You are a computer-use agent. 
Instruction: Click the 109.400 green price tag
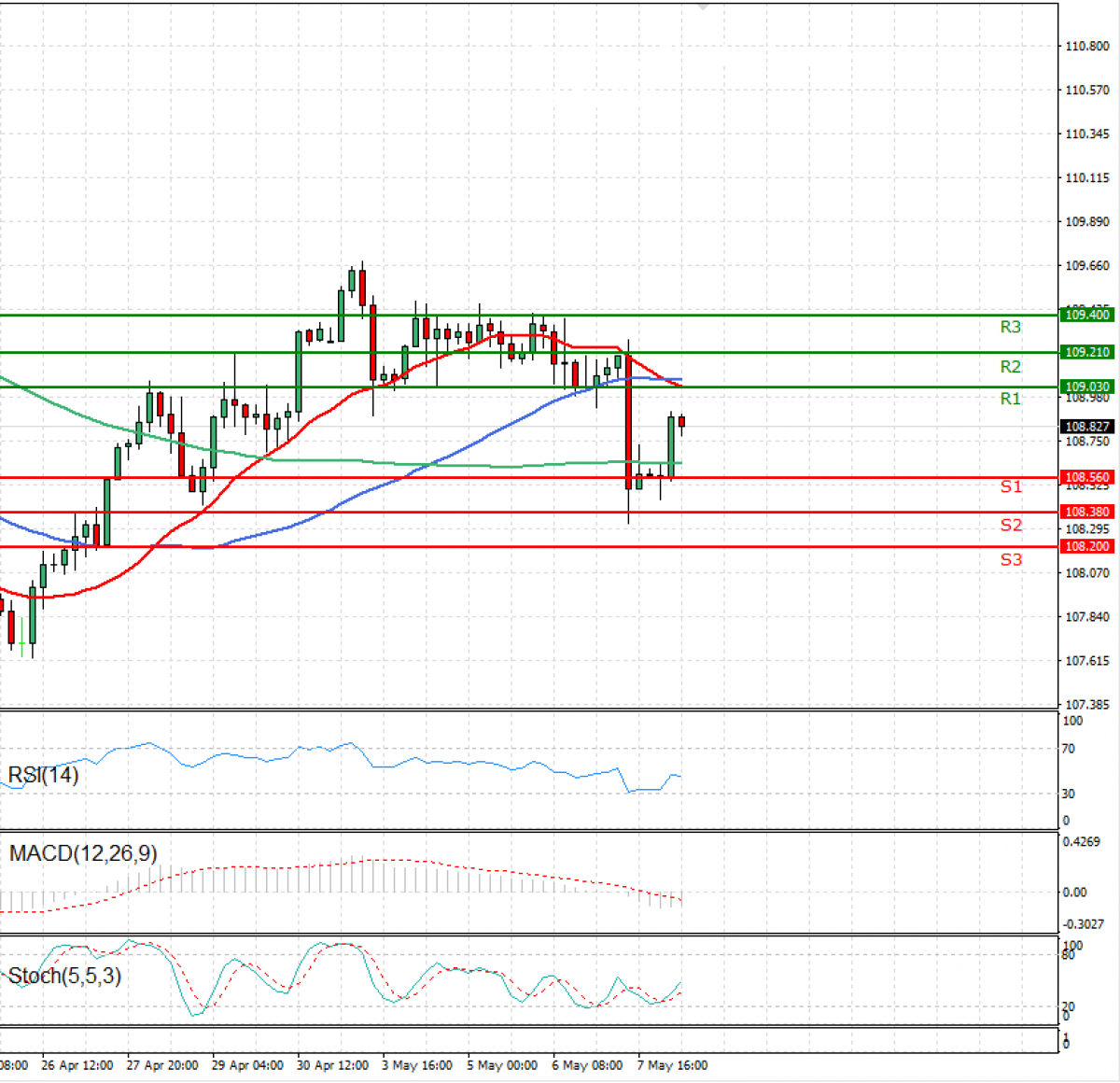(1087, 315)
